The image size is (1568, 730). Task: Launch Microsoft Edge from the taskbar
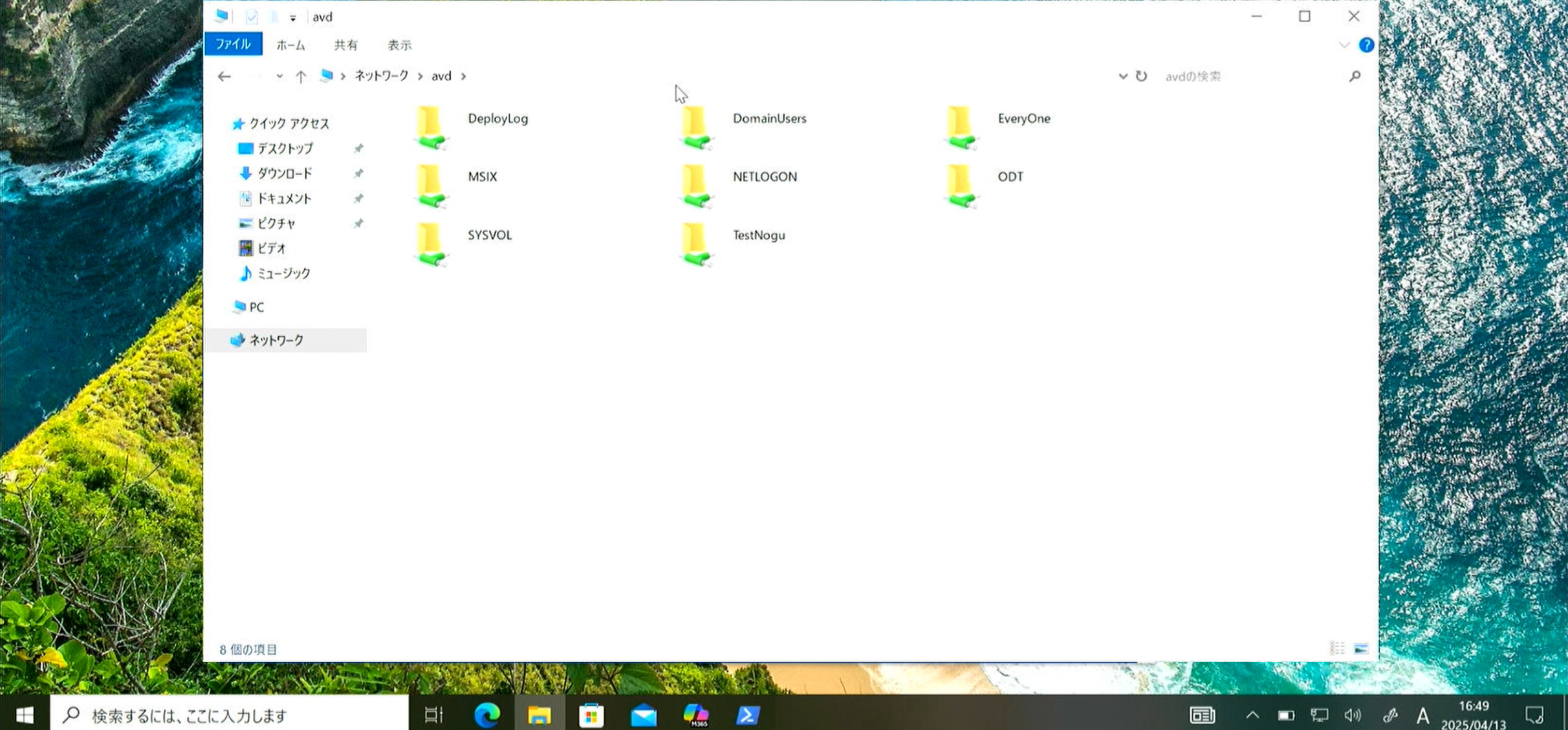487,714
